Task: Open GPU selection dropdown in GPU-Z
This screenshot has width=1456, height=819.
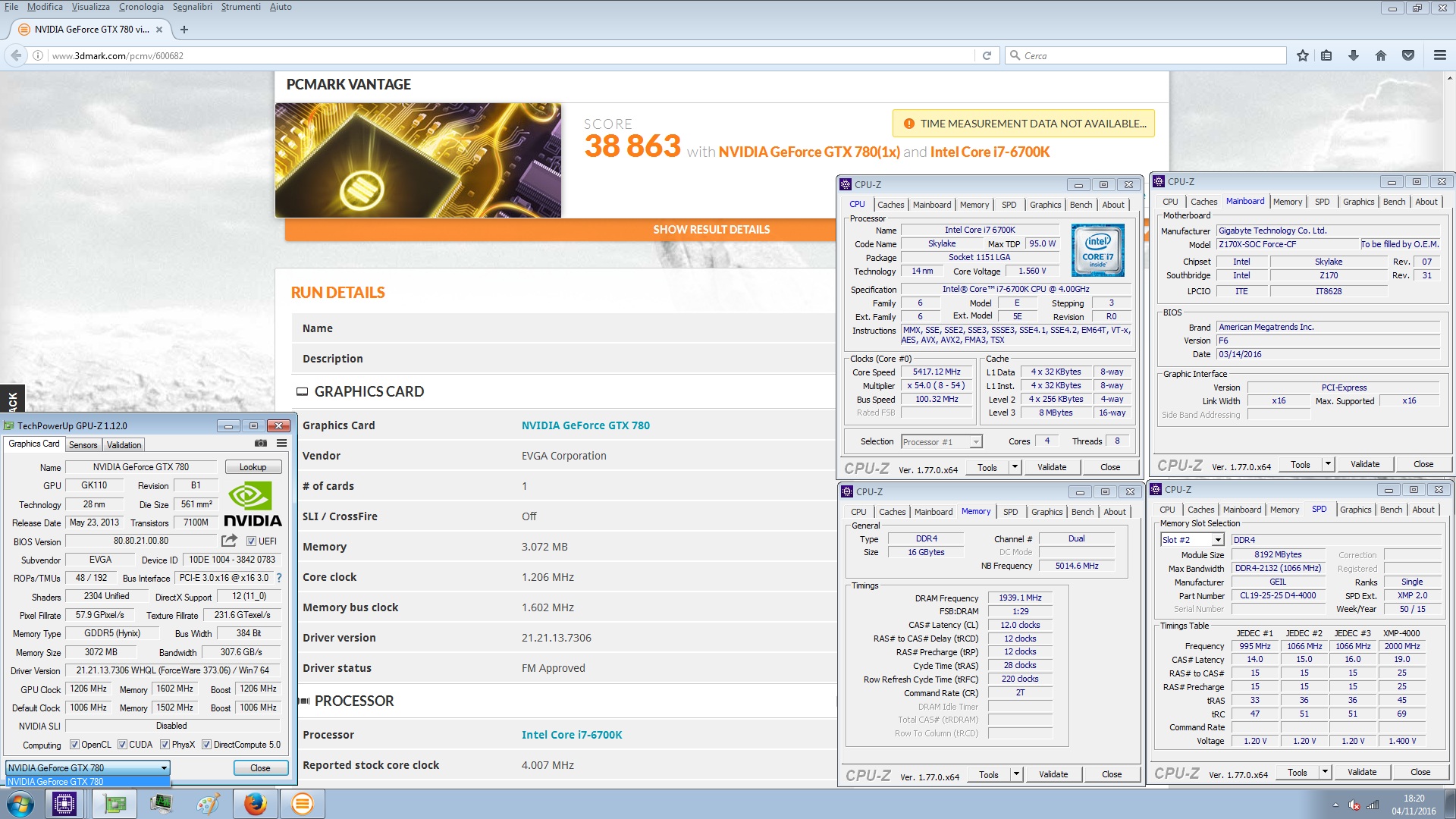Action: coord(87,768)
